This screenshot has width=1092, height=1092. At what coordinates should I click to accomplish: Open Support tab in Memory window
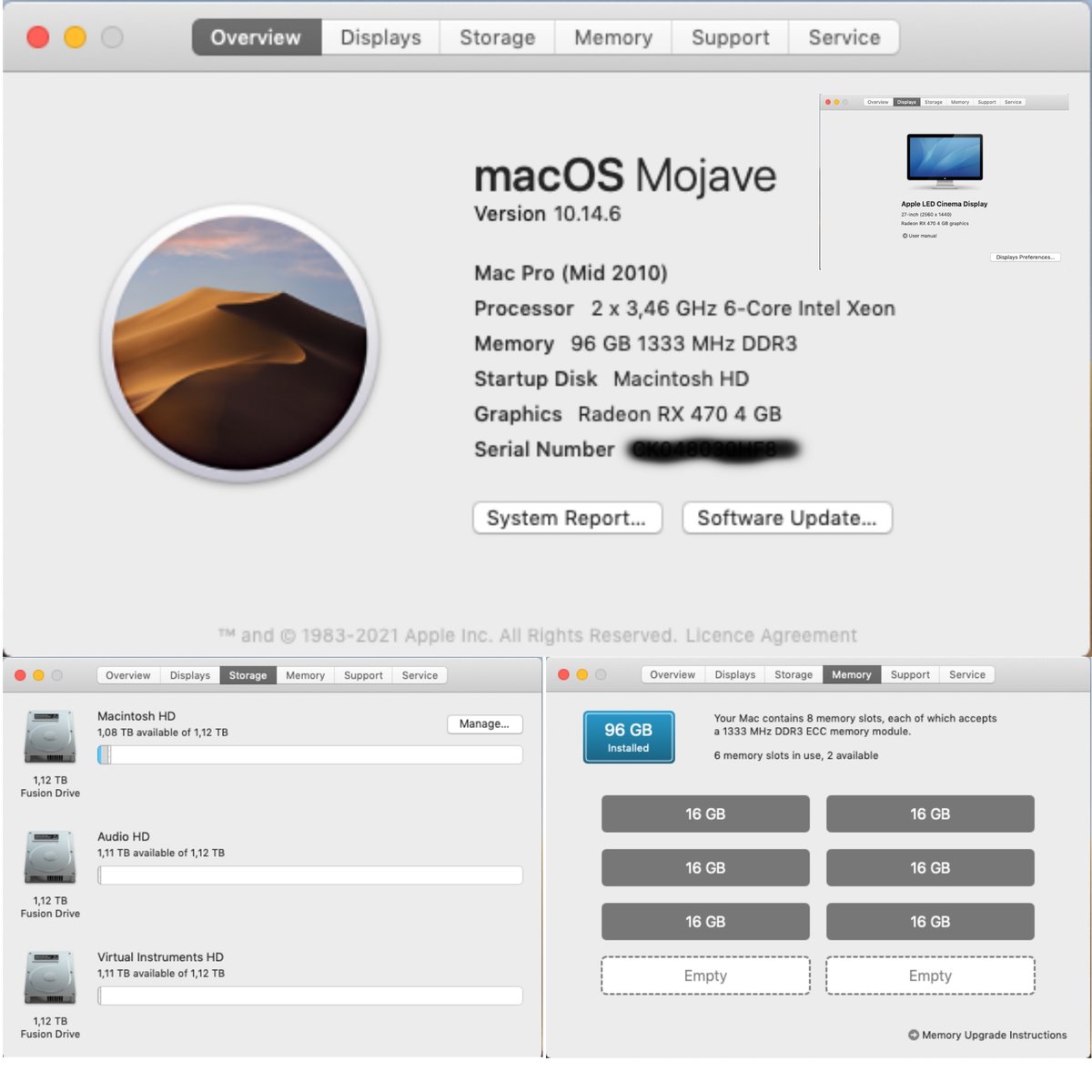tap(910, 674)
